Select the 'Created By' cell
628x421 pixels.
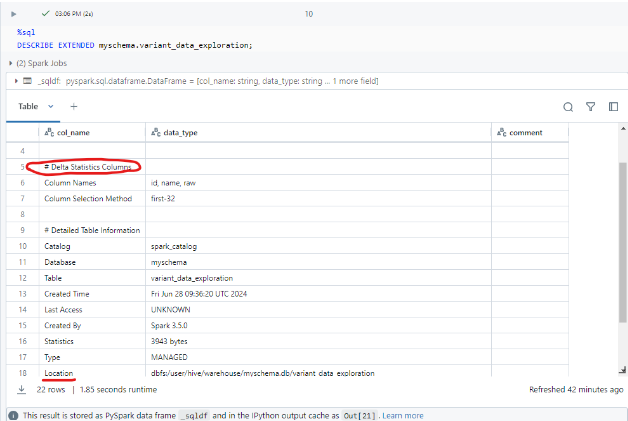click(92, 325)
